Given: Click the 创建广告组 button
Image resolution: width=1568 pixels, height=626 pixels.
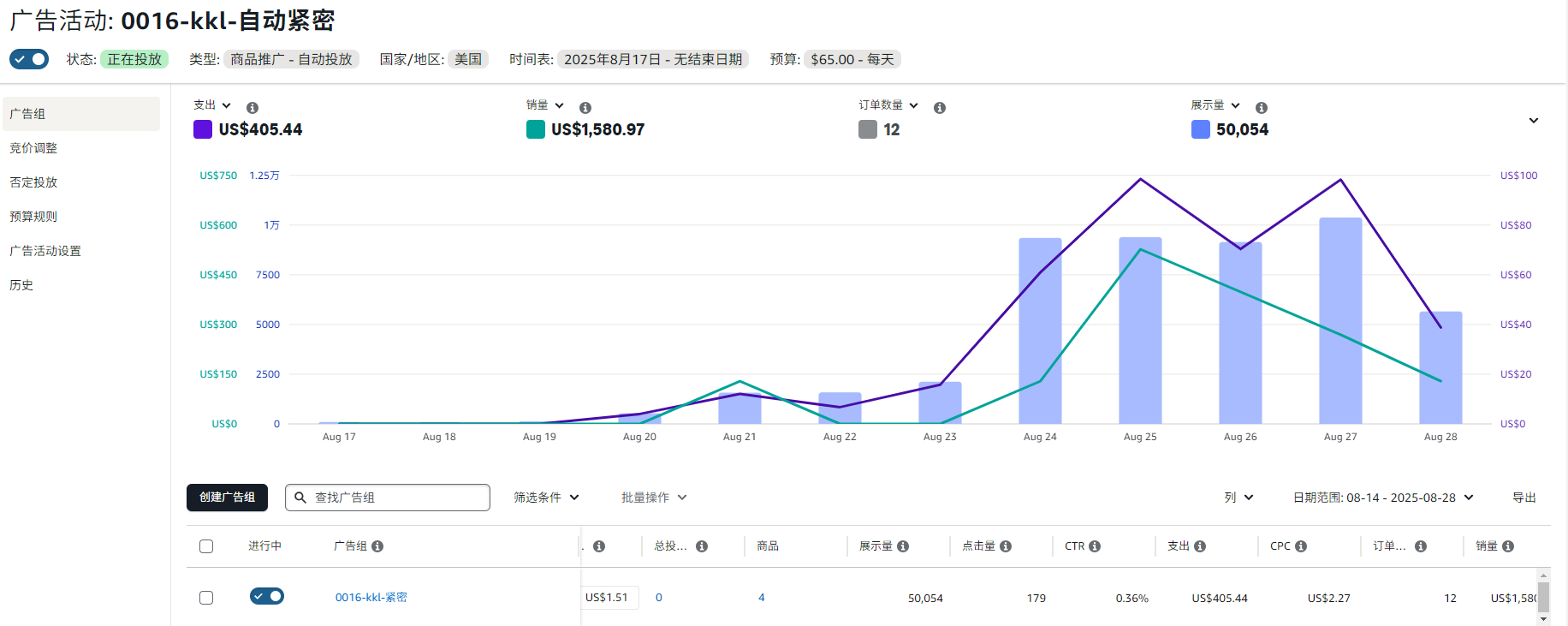Looking at the screenshot, I should (227, 498).
